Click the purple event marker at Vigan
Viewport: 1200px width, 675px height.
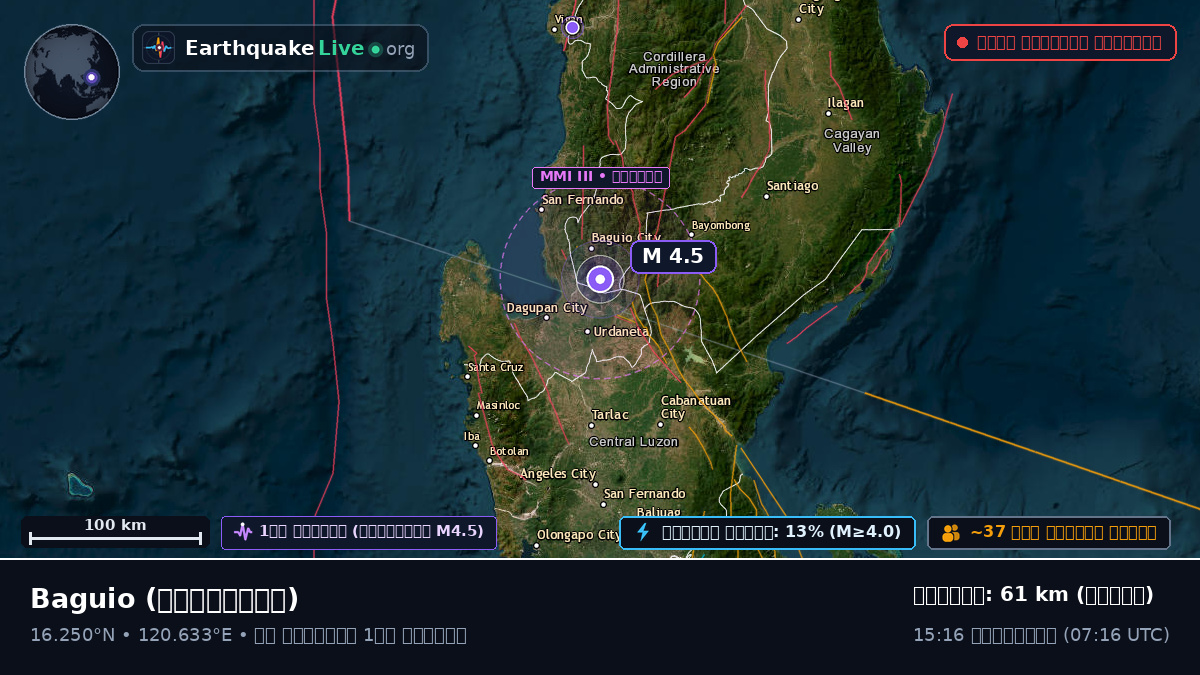coord(573,27)
